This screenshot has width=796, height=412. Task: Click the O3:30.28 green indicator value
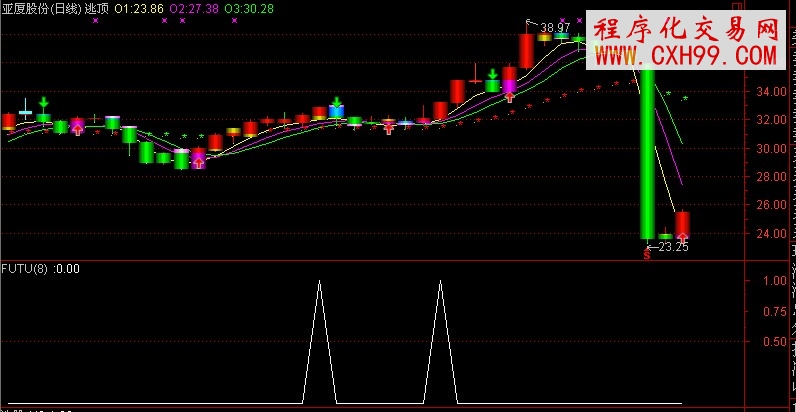(x=250, y=8)
